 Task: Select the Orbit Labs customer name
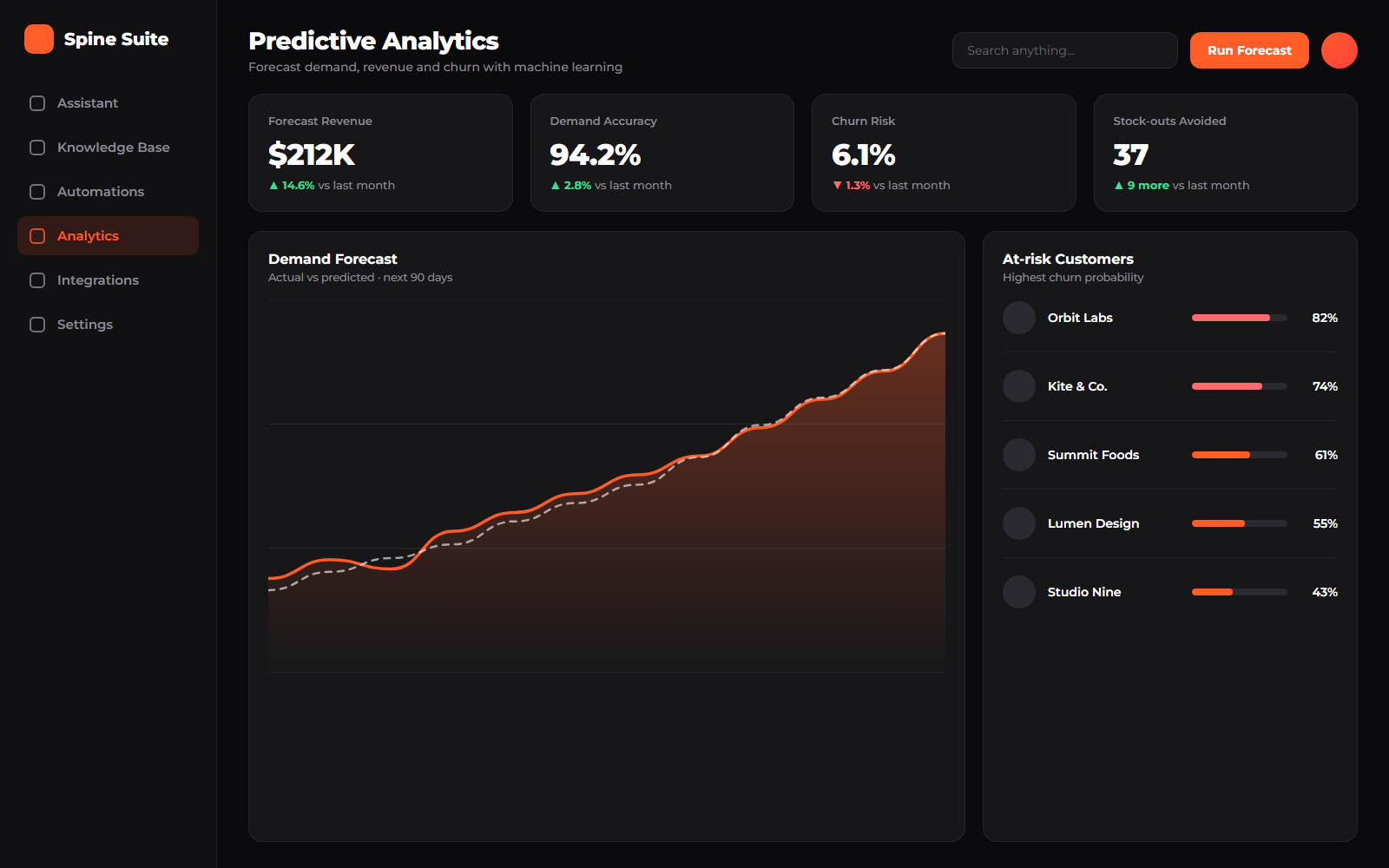[1080, 318]
